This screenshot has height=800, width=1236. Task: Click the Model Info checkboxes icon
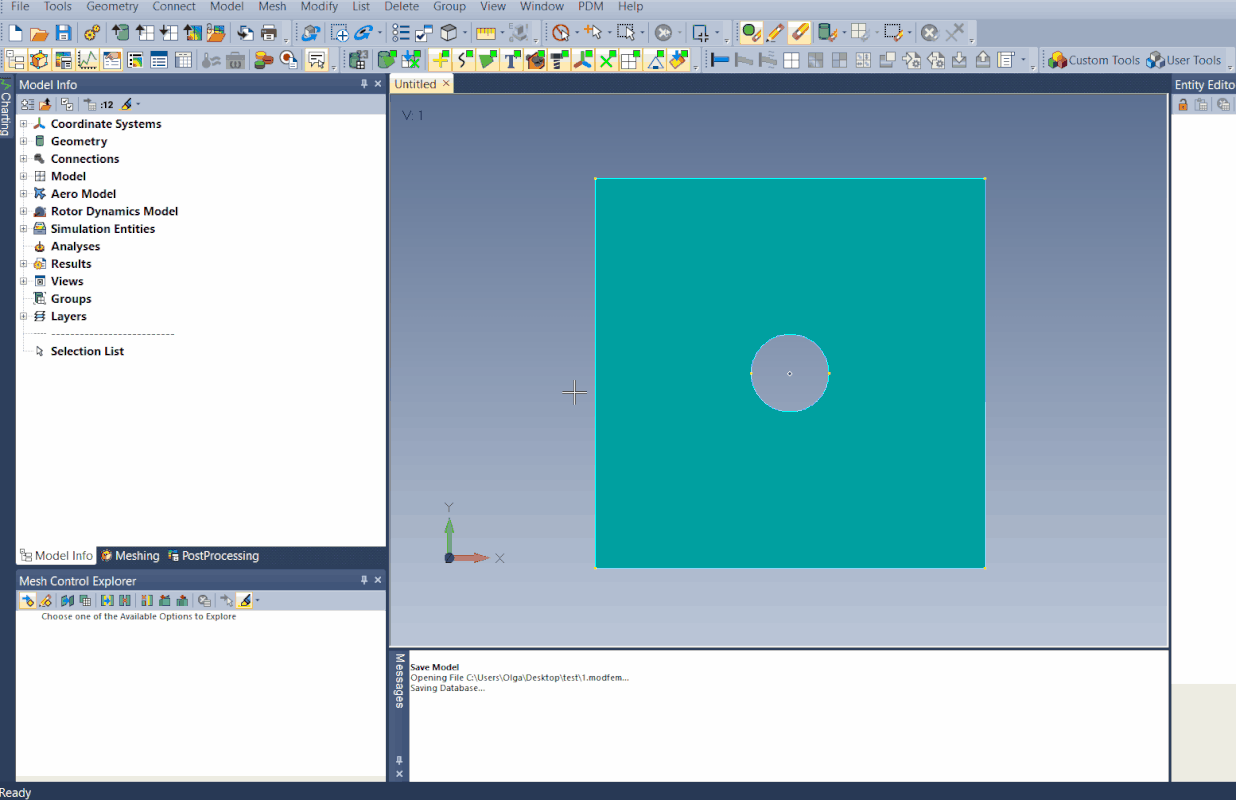point(67,104)
